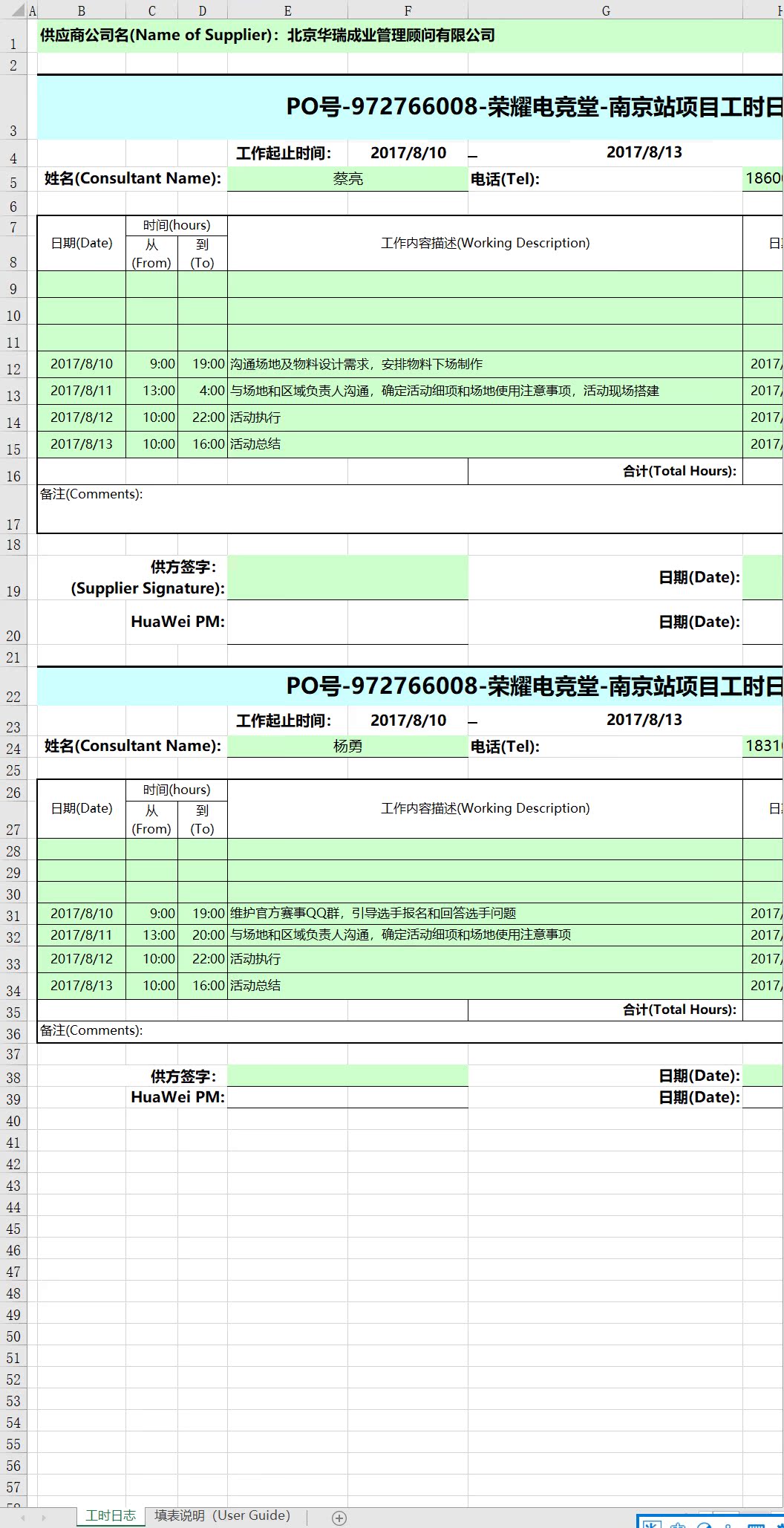Select 9:00 start time in row 12

(x=152, y=364)
